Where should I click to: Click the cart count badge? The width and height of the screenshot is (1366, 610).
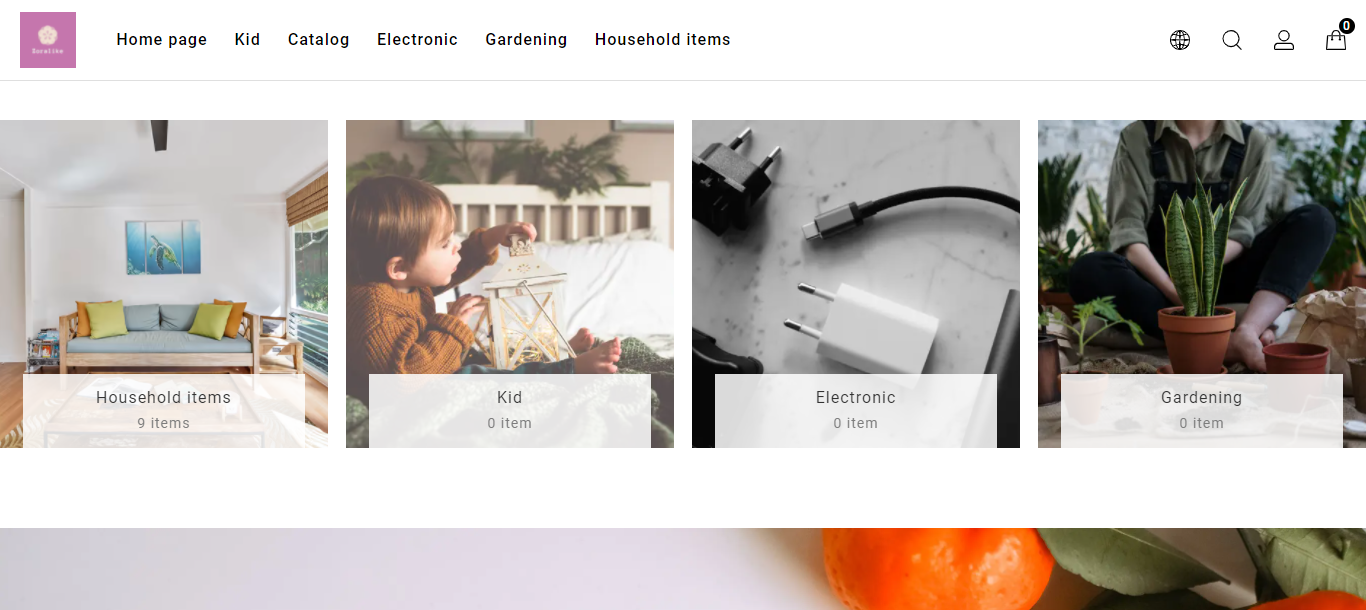point(1346,26)
